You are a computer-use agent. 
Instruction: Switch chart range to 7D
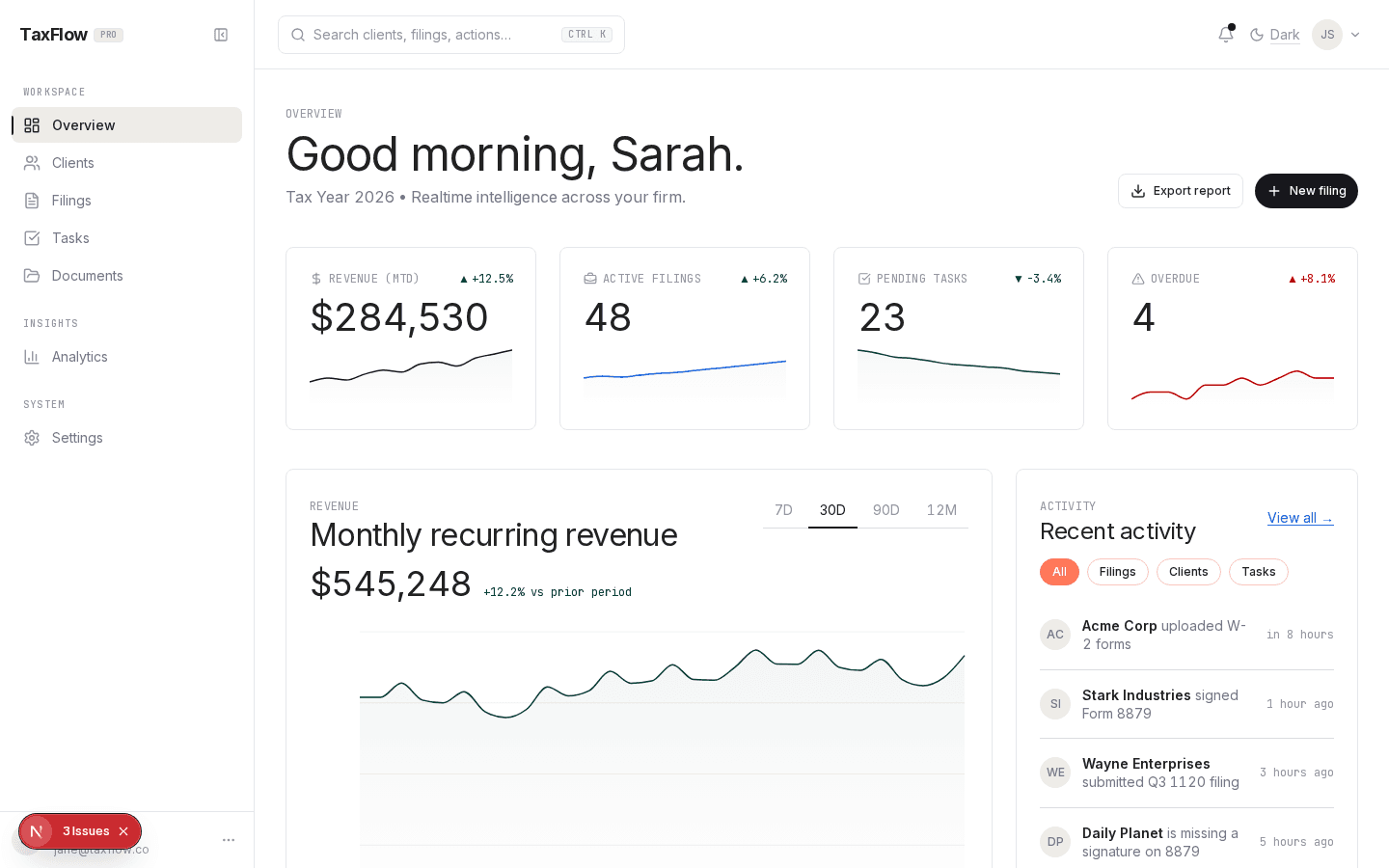[784, 510]
